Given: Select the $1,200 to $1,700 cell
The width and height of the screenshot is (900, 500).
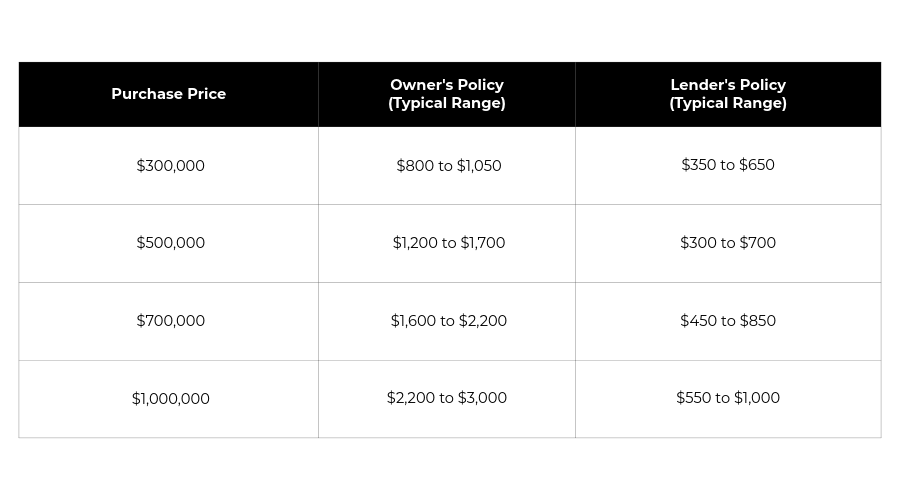Looking at the screenshot, I should pos(449,243).
